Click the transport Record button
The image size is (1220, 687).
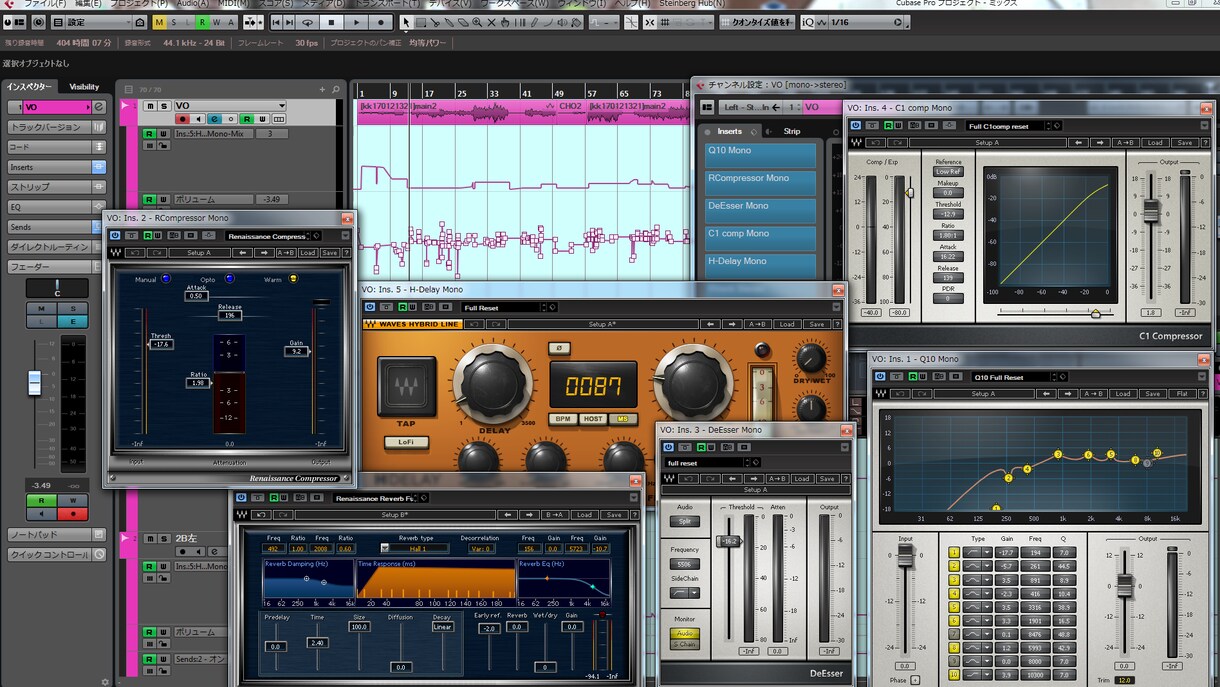click(380, 22)
